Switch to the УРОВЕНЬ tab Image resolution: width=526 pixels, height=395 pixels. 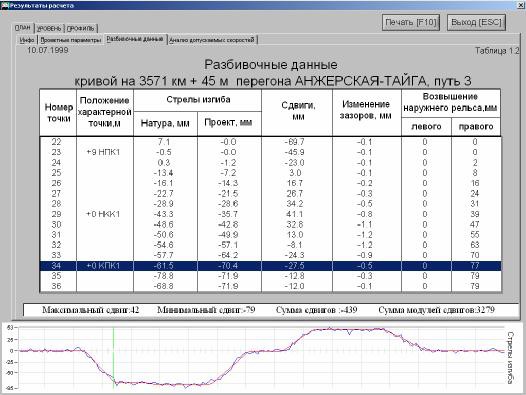pyautogui.click(x=49, y=29)
